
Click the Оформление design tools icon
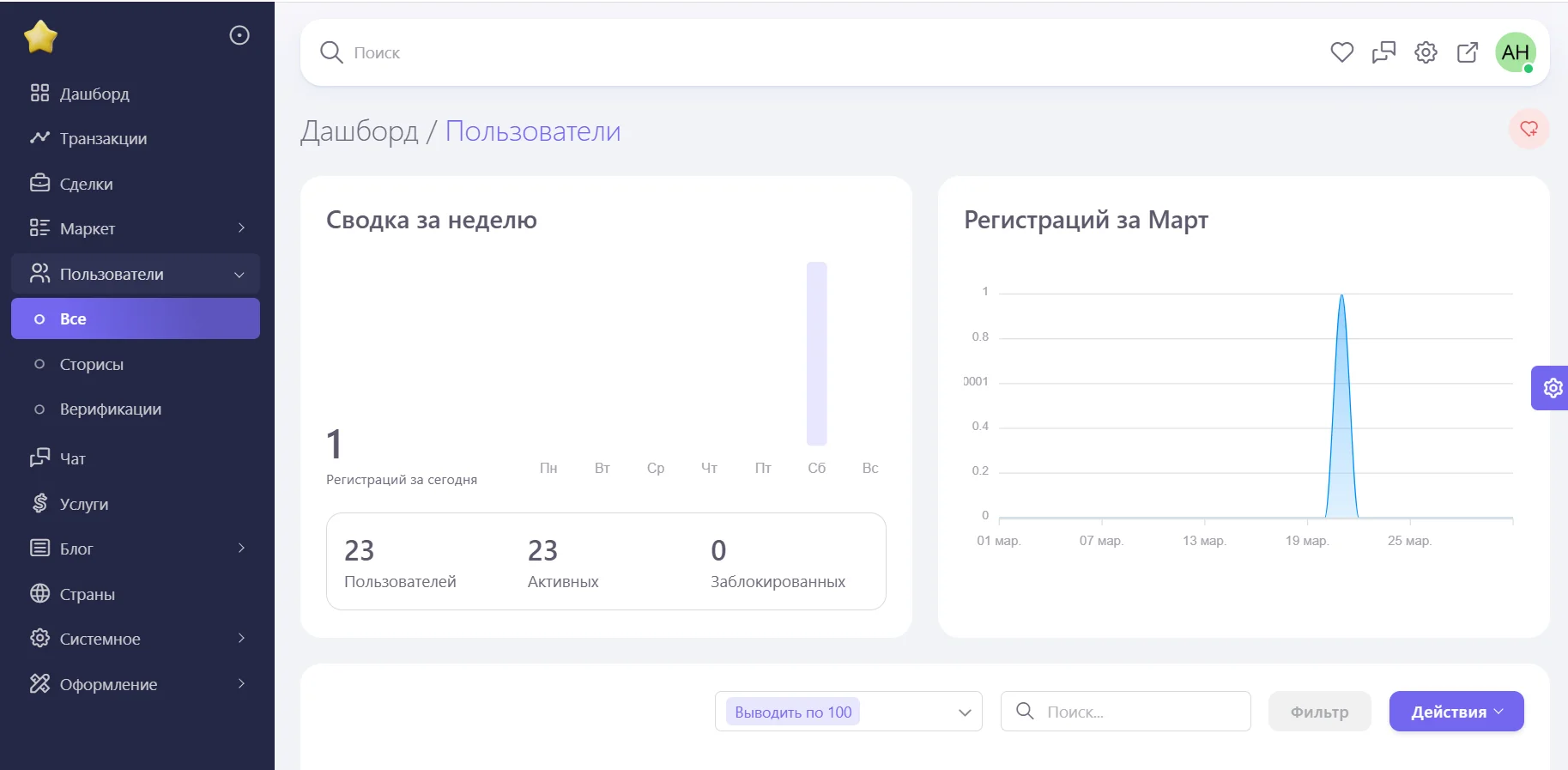coord(39,683)
